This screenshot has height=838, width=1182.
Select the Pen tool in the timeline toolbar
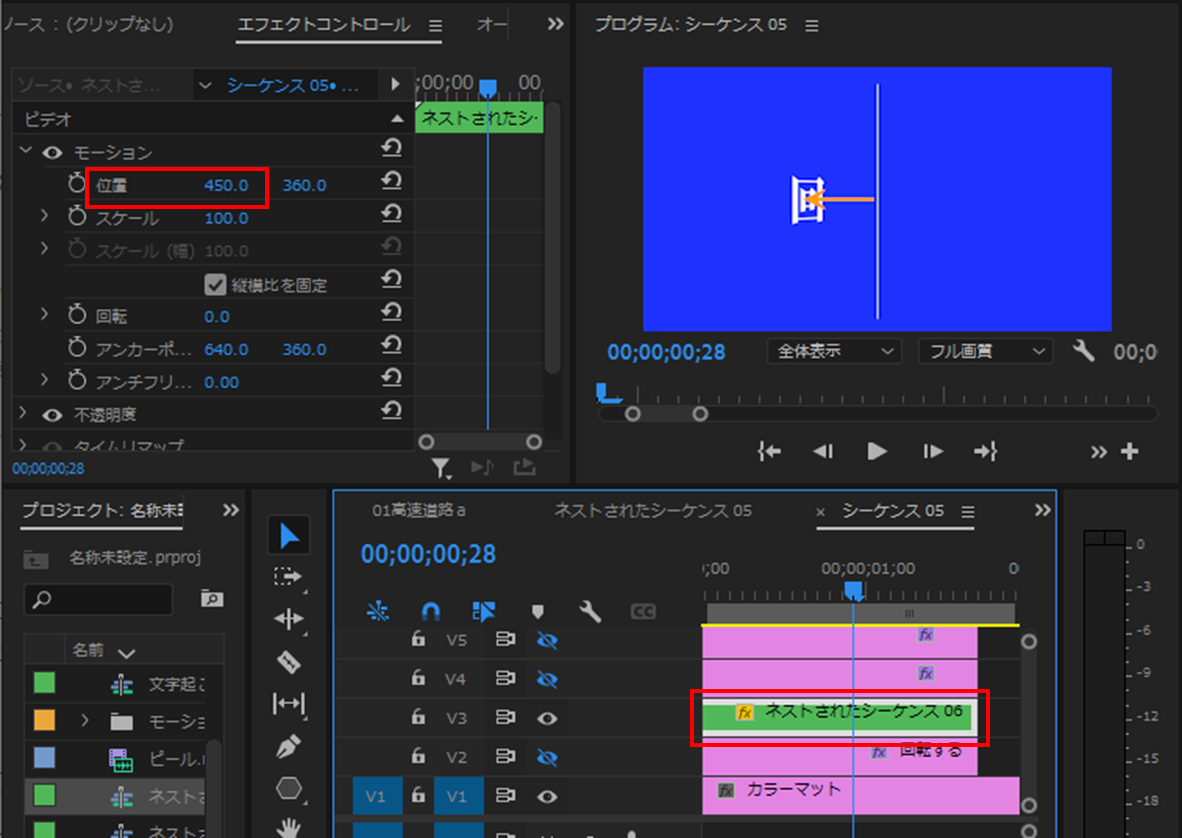pos(289,745)
